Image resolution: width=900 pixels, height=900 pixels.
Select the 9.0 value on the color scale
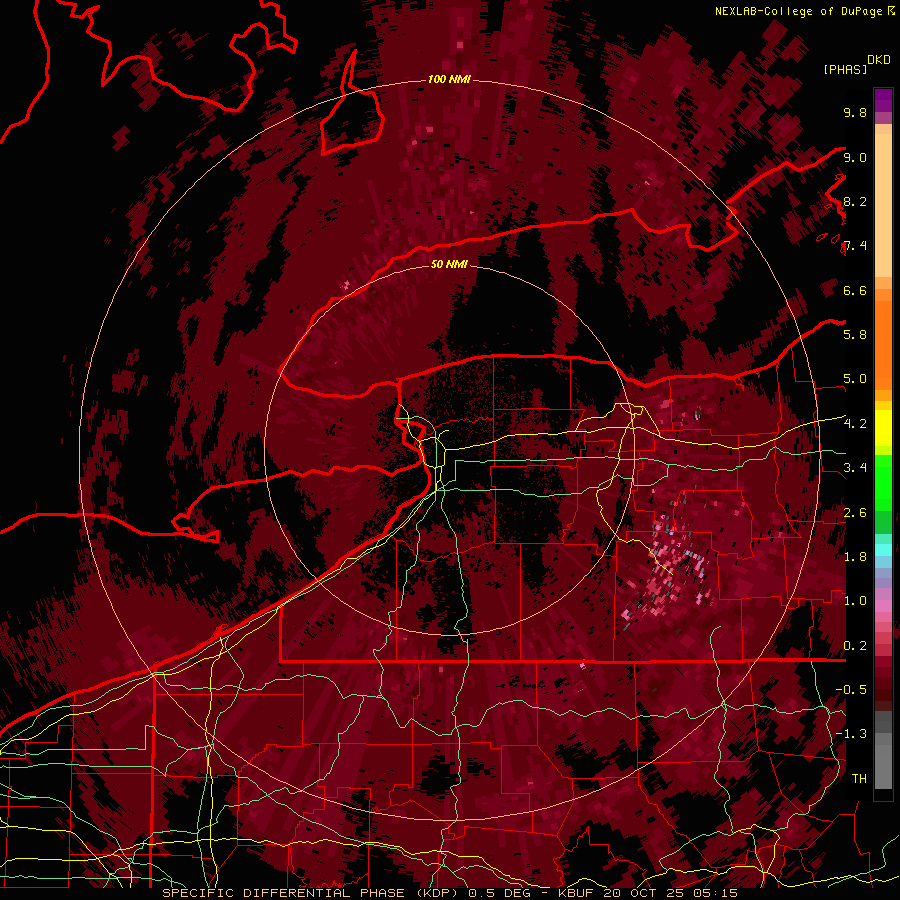[x=855, y=157]
